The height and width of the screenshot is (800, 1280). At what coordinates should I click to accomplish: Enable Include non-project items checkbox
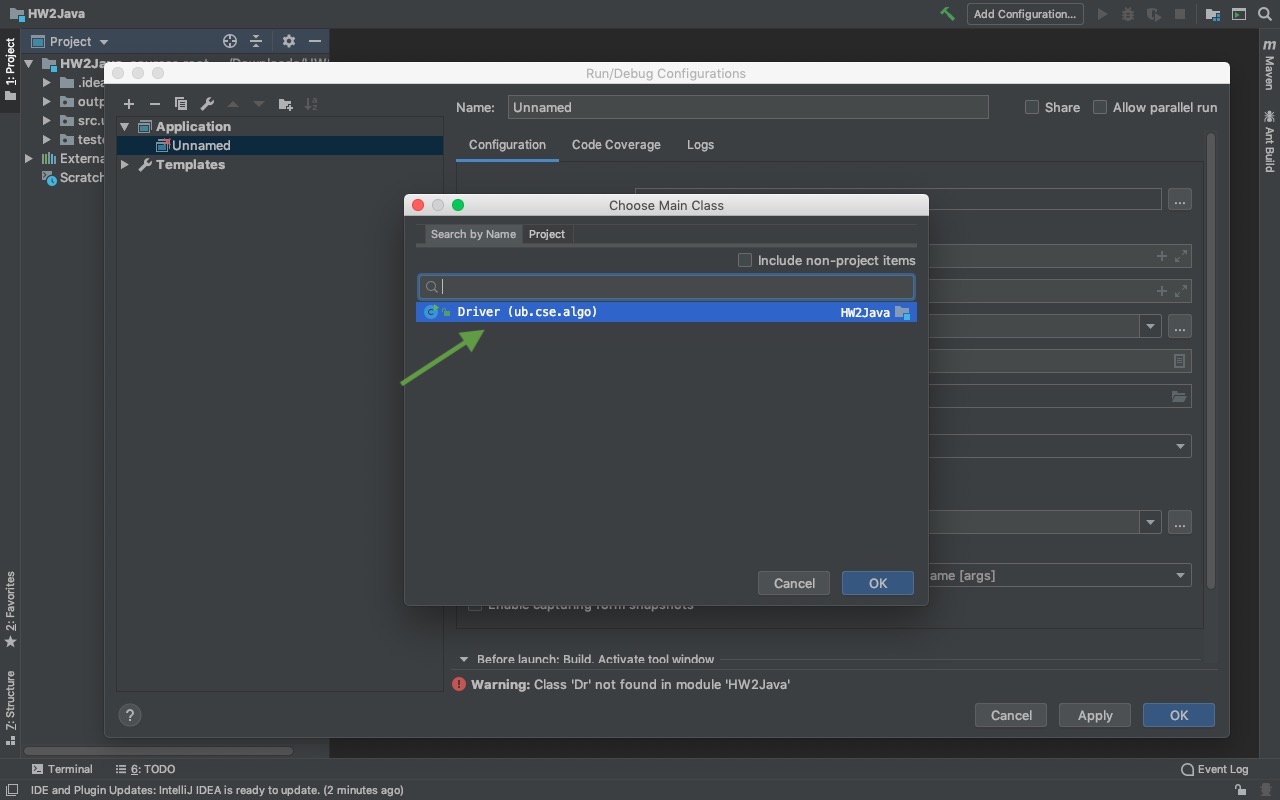click(x=745, y=260)
